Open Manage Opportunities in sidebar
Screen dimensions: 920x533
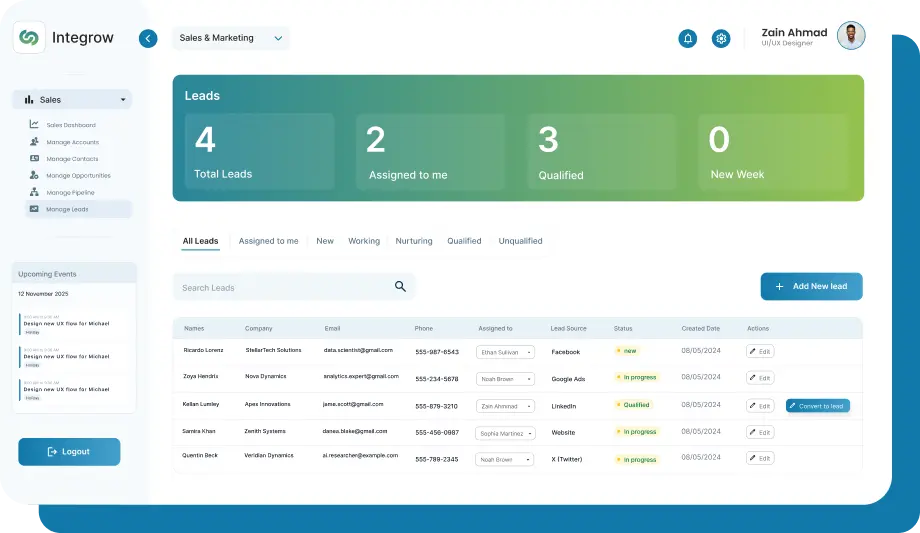(77, 176)
